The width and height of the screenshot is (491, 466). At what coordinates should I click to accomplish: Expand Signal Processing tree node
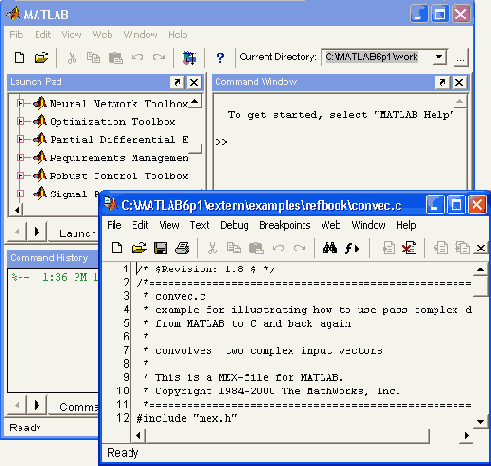20,194
